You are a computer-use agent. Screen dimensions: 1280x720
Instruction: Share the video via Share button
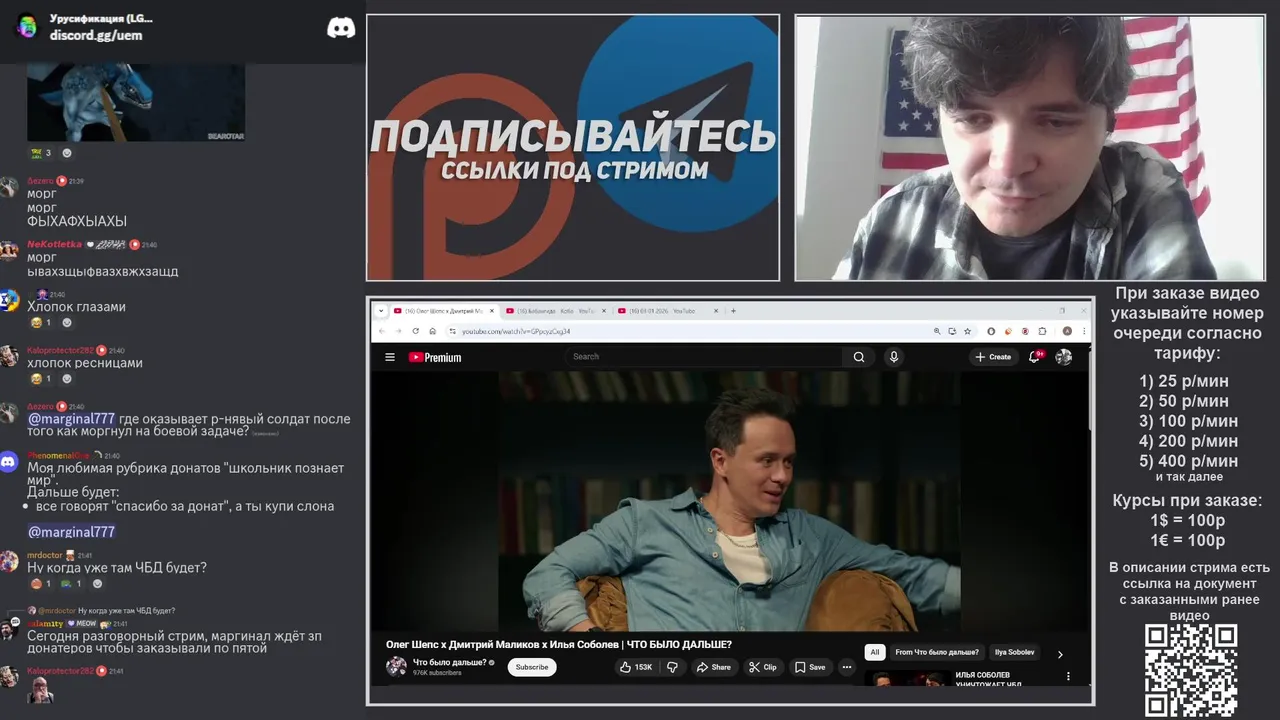[714, 667]
